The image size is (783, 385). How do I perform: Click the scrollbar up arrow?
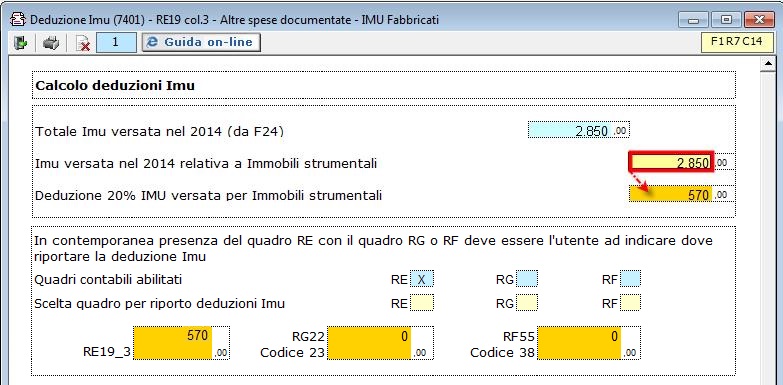point(767,64)
